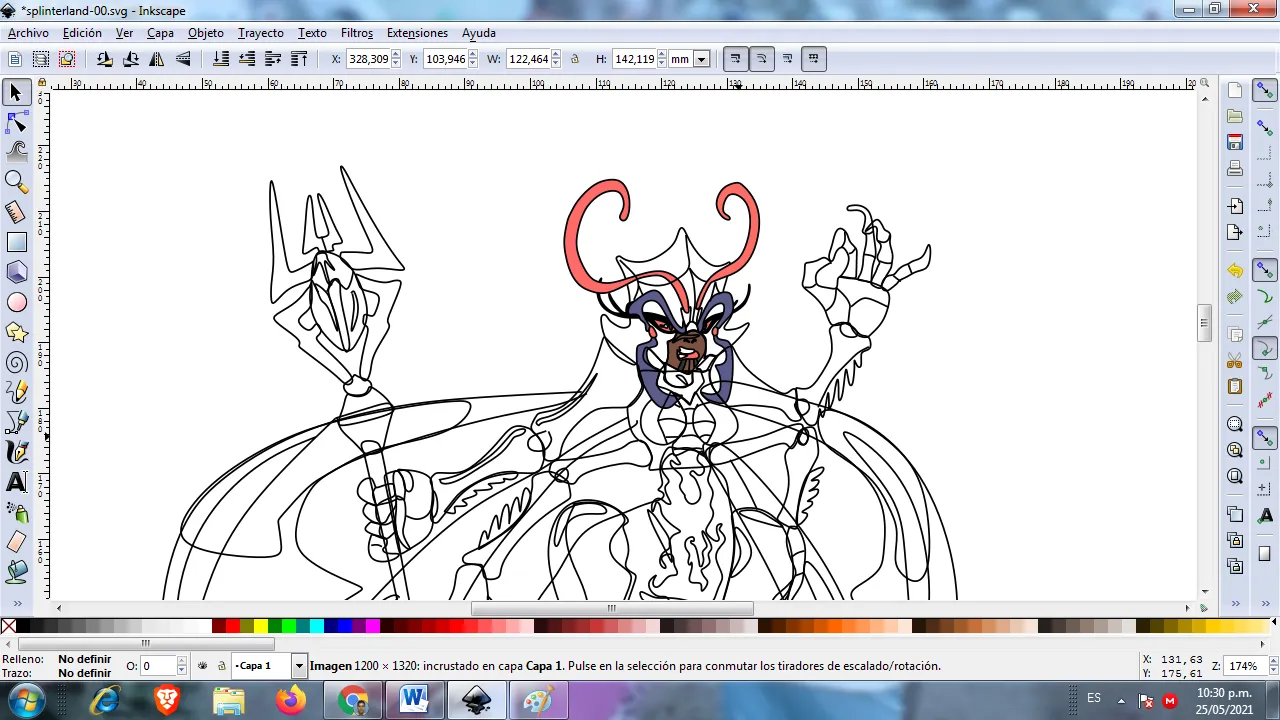This screenshot has width=1280, height=720.
Task: Select the Tweak objects tool
Action: (17, 152)
